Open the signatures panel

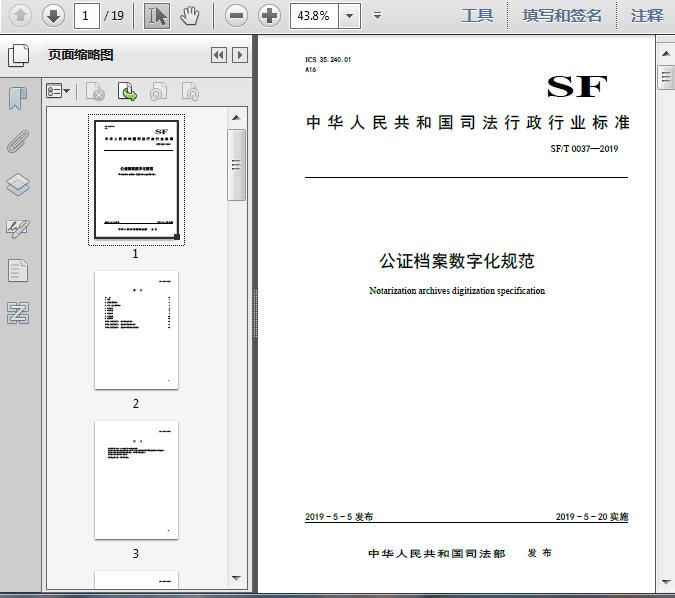[x=18, y=228]
